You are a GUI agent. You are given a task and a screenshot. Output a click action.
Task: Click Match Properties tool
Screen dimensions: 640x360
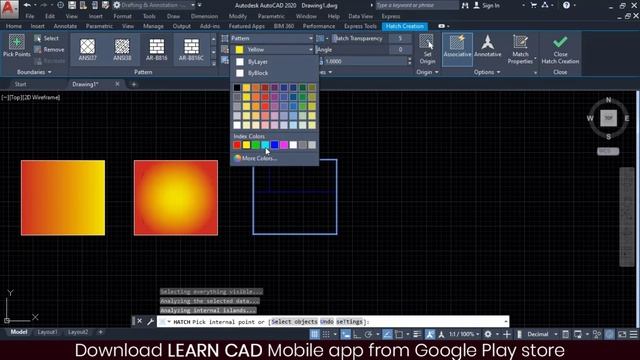[520, 49]
